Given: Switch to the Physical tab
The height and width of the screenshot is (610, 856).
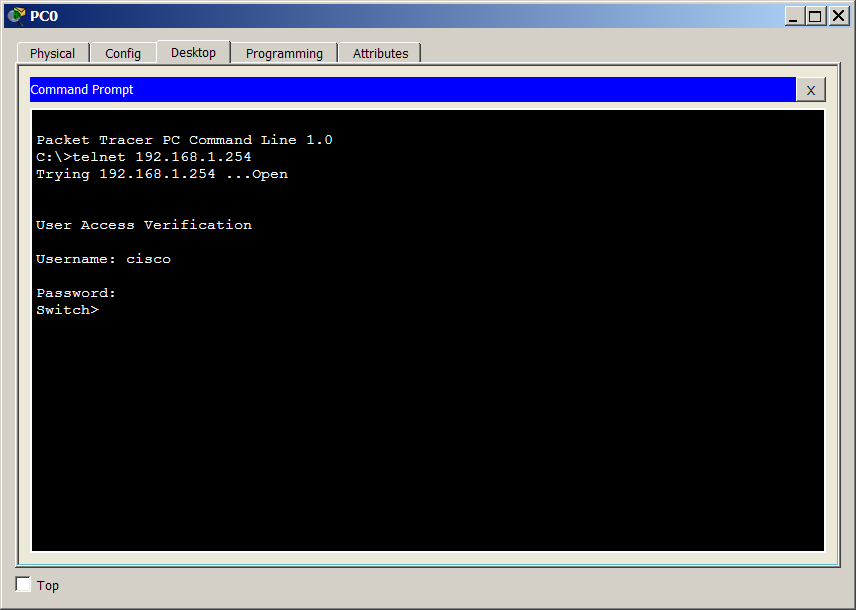Looking at the screenshot, I should 52,54.
